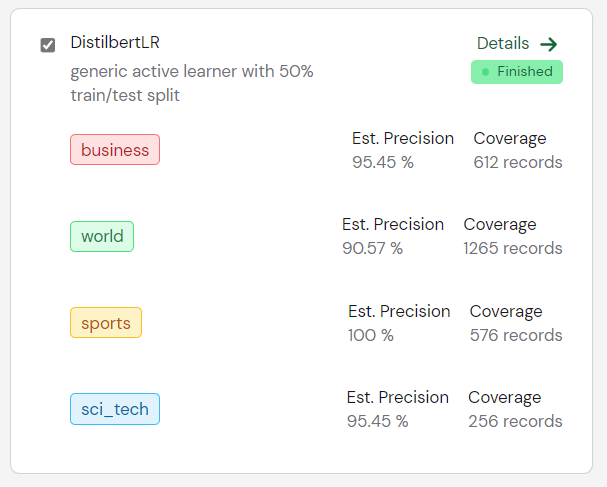
Task: Click sports Est. Precision 100 % value
Action: tap(370, 335)
